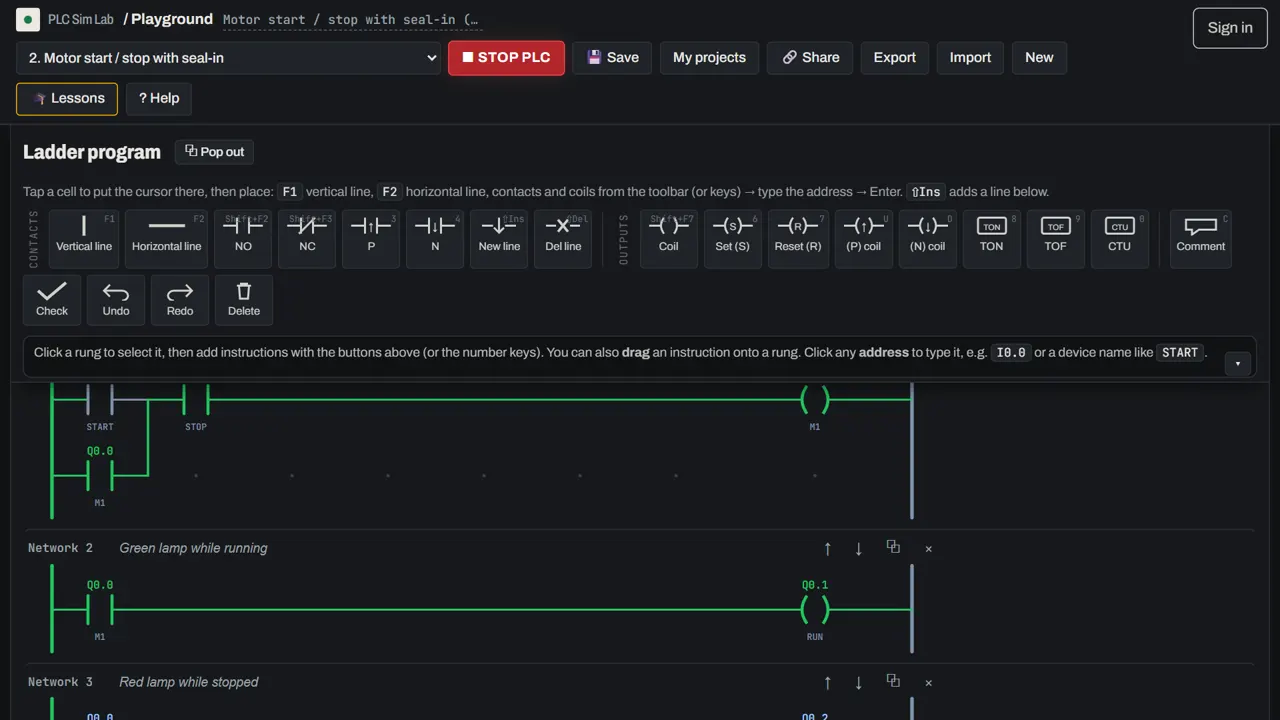Import a project file
The width and height of the screenshot is (1280, 720).
point(970,58)
